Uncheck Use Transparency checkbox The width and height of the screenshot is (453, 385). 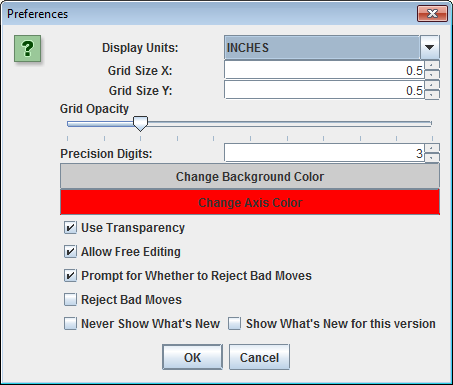70,228
